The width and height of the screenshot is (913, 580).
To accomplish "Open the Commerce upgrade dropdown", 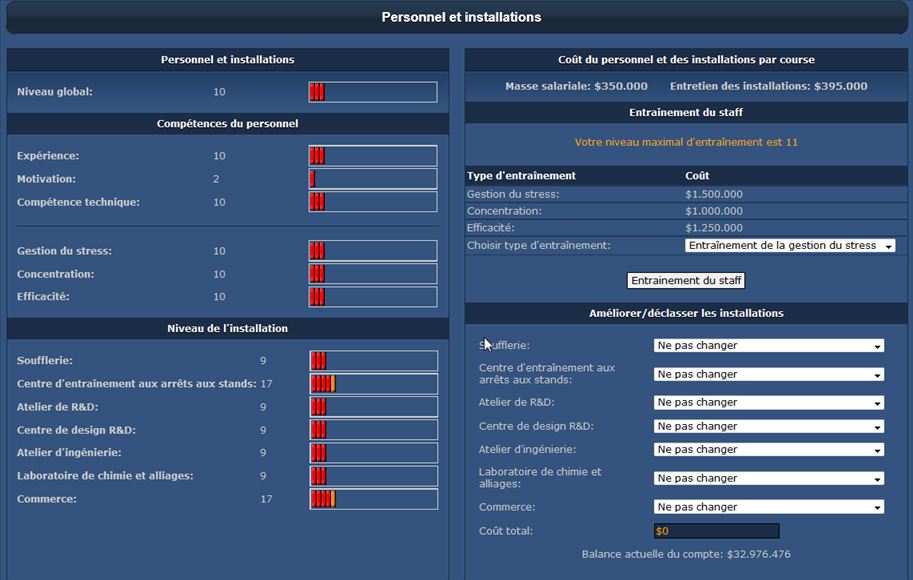I will [x=769, y=507].
